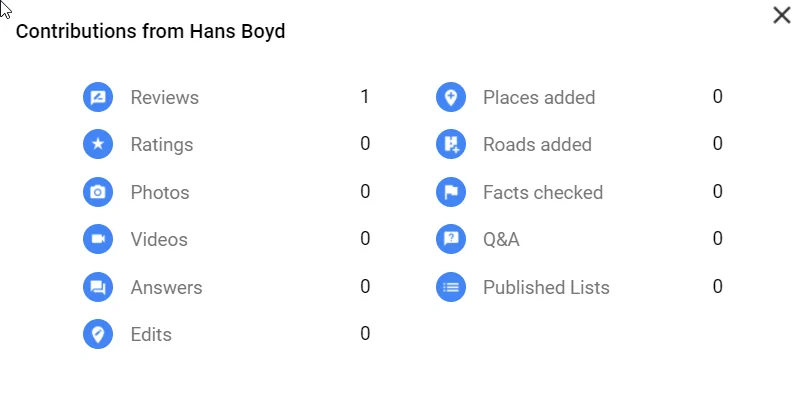Select the Facts checked flag icon
This screenshot has width=809, height=403.
tap(451, 192)
